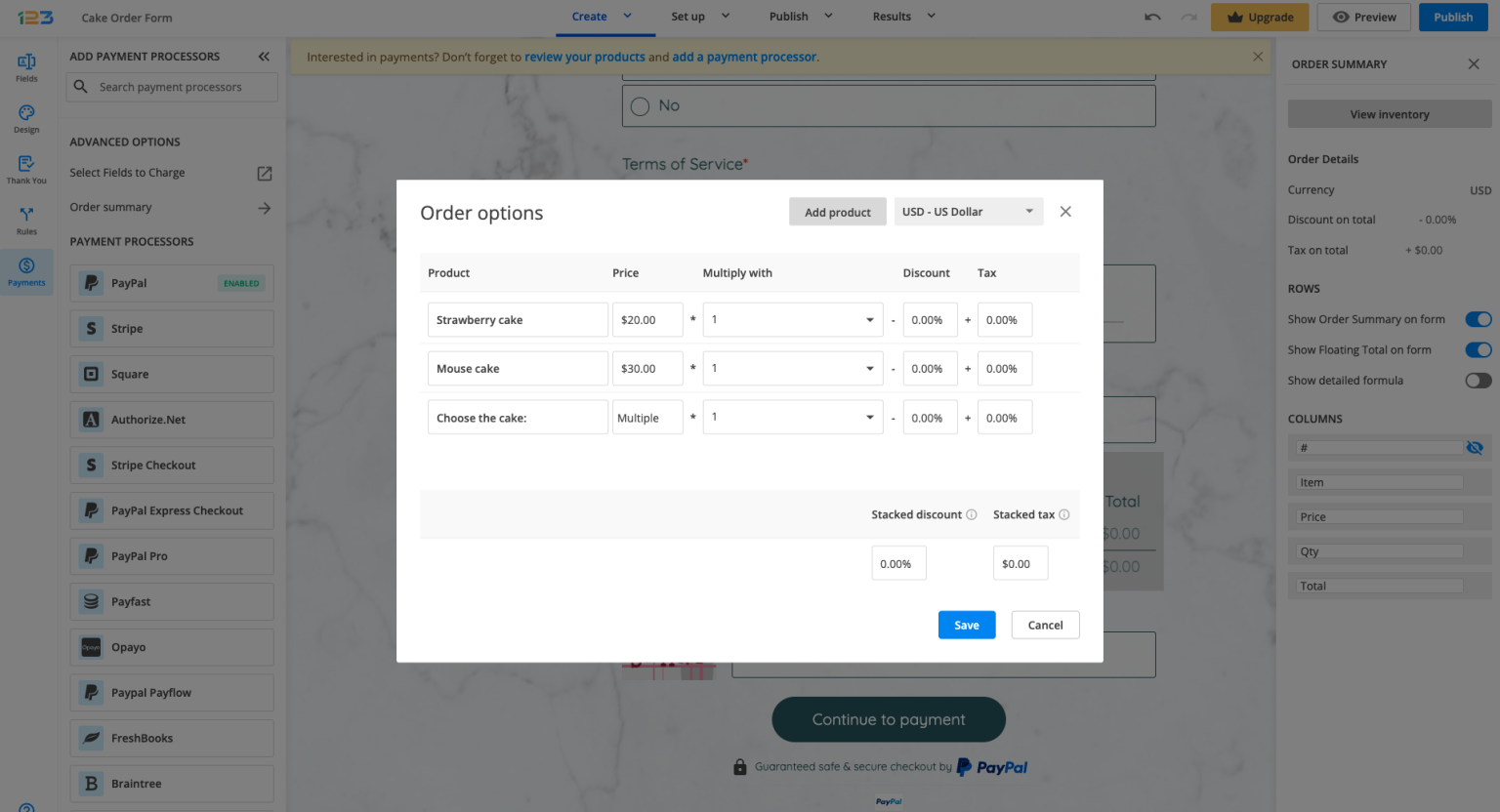Click the View inventory button
1500x812 pixels.
pos(1390,114)
